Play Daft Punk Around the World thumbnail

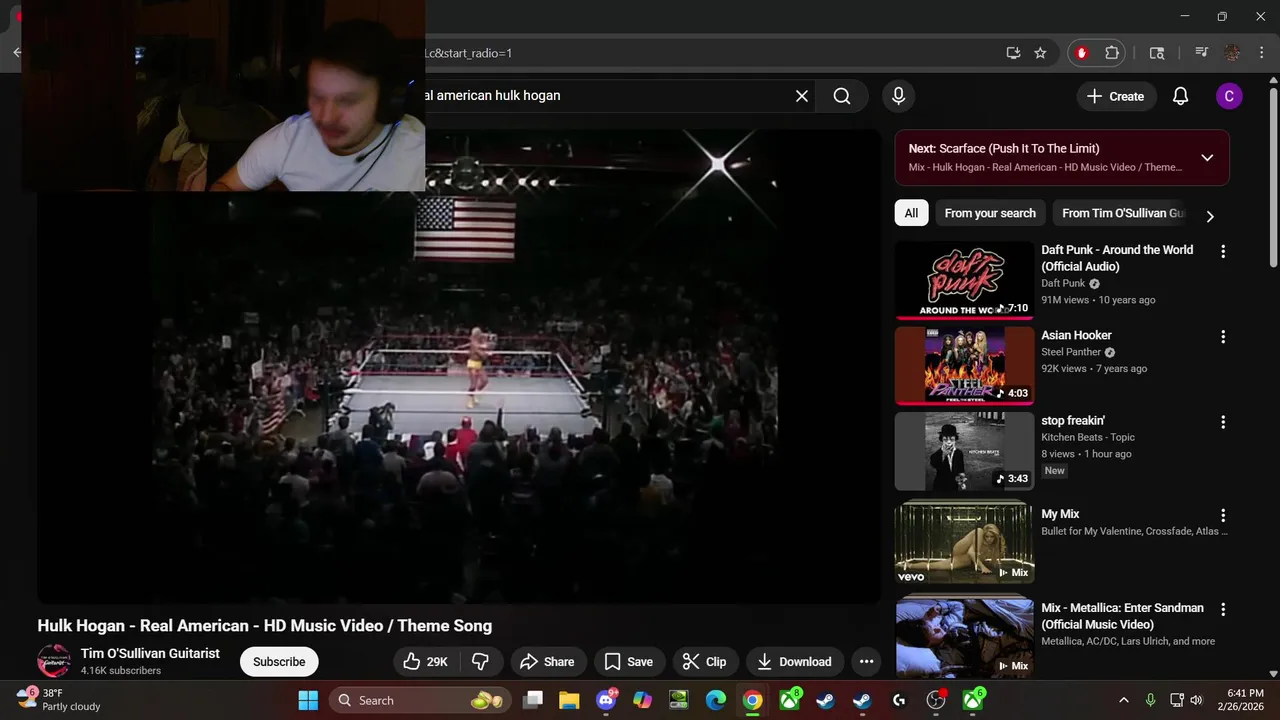coord(964,280)
